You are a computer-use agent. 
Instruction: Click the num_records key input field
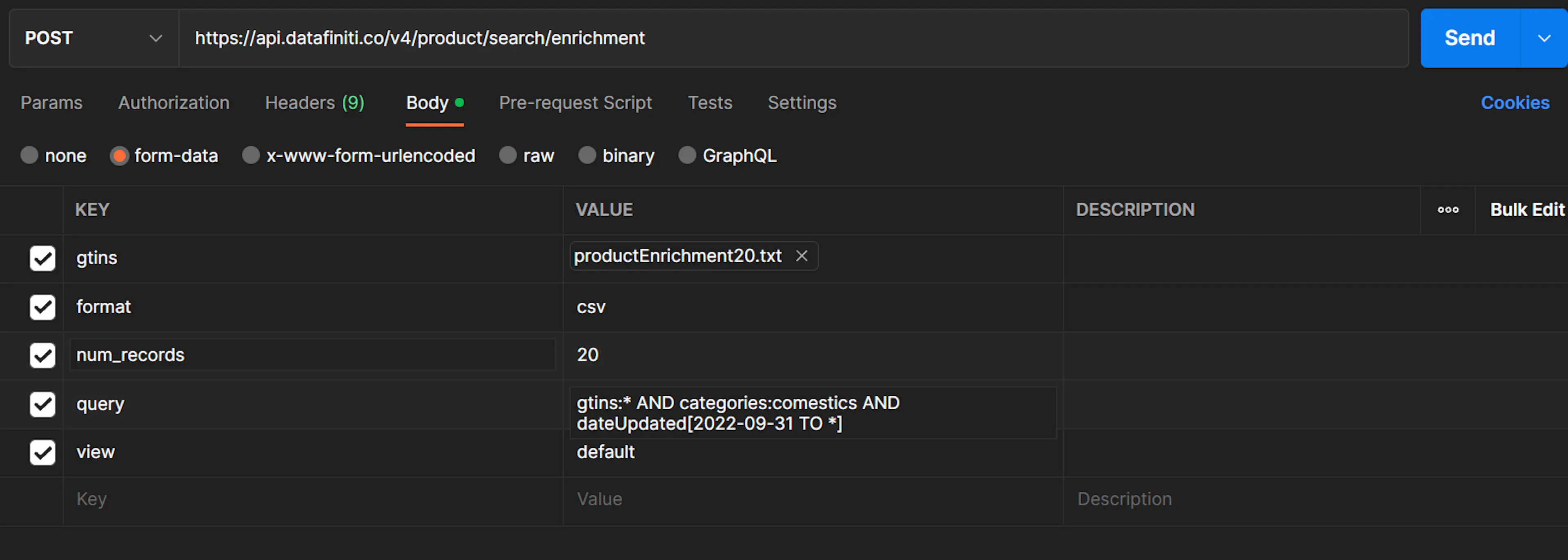(x=243, y=355)
